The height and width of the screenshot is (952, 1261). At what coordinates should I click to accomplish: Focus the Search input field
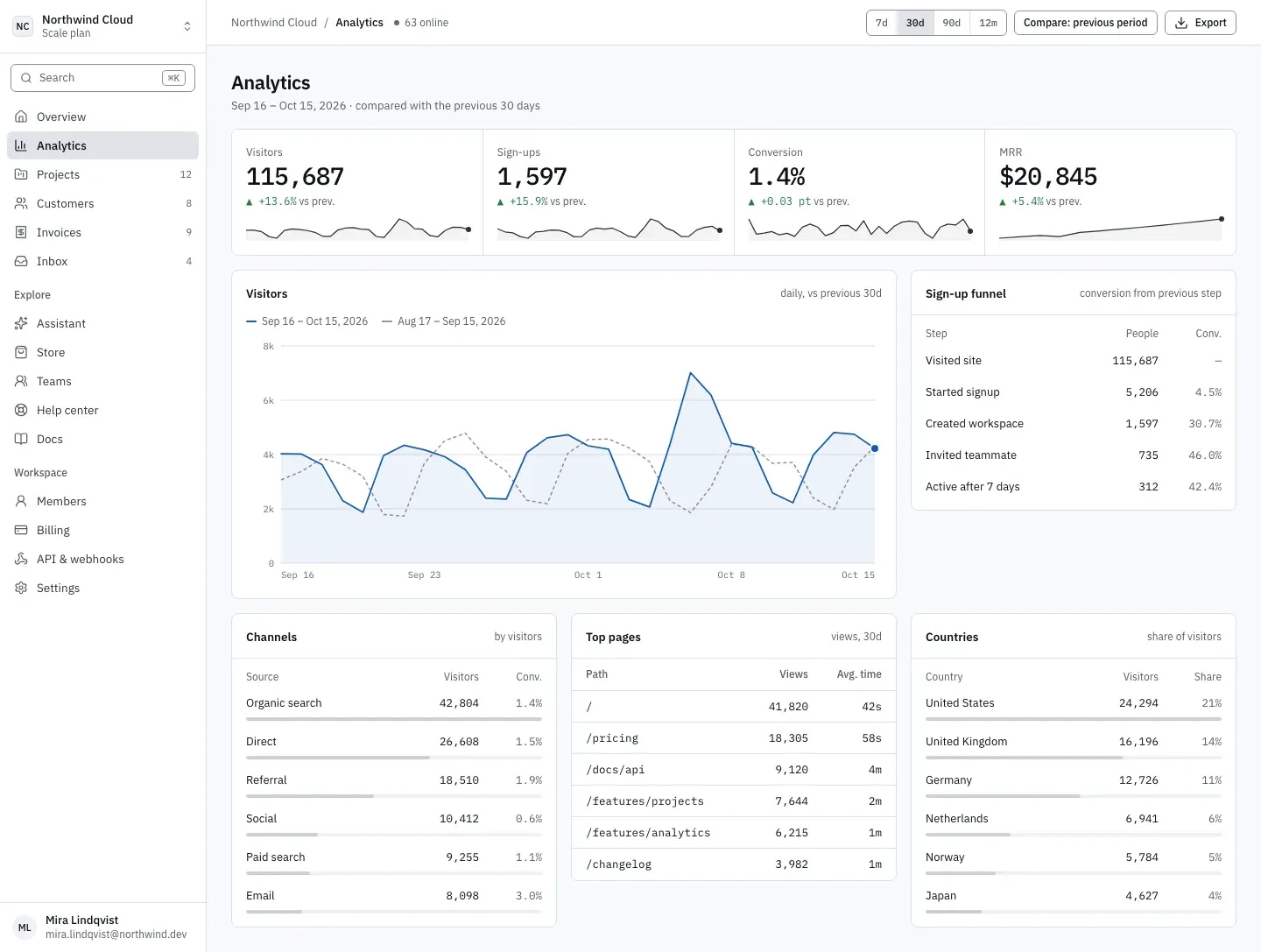103,78
